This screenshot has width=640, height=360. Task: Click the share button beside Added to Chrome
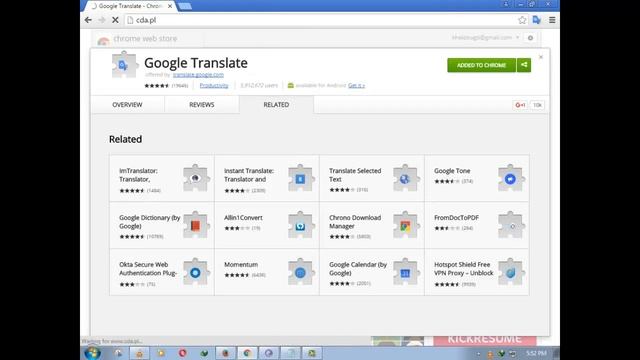click(524, 65)
